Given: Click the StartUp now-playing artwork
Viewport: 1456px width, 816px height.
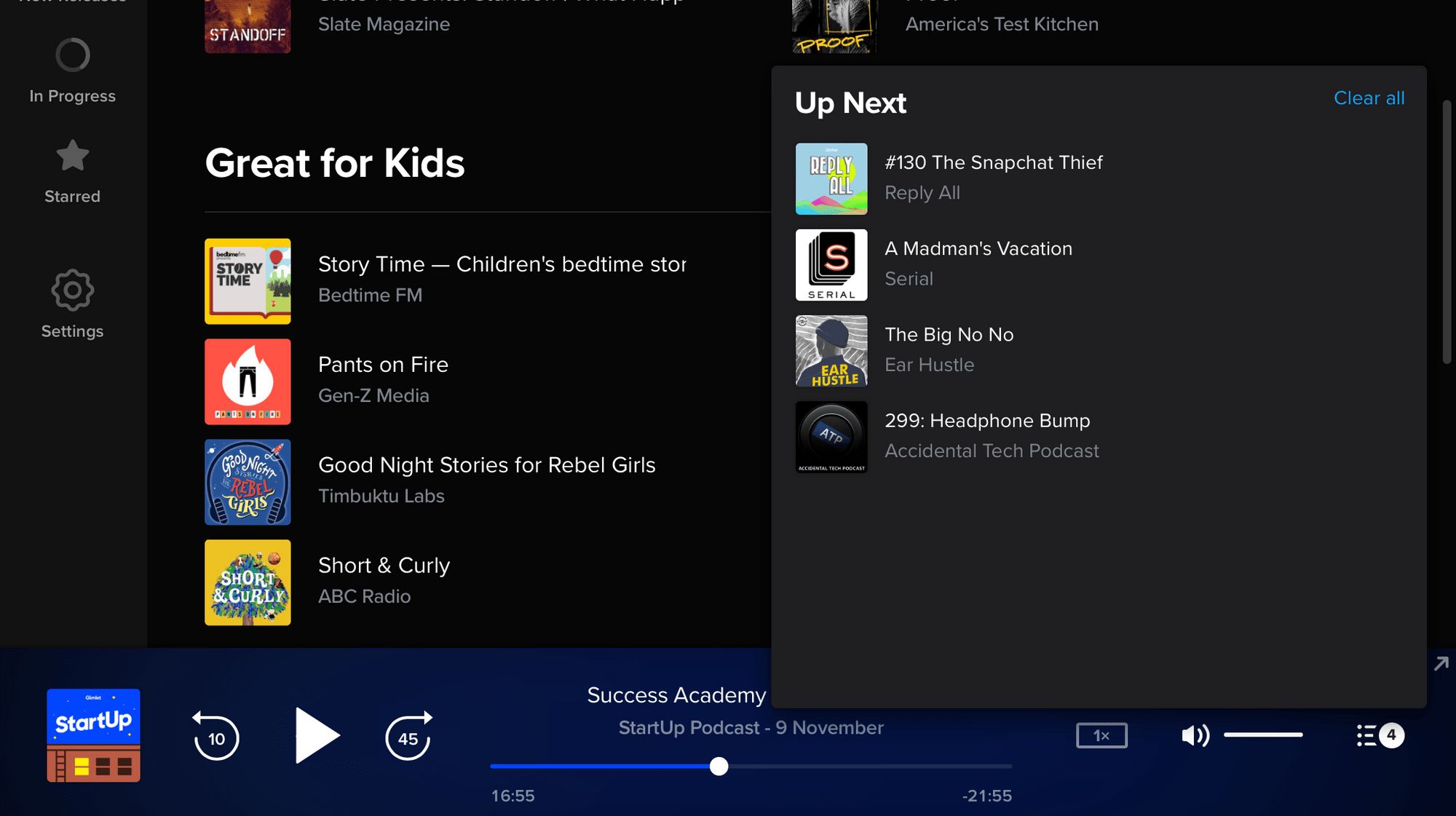Looking at the screenshot, I should pos(93,735).
